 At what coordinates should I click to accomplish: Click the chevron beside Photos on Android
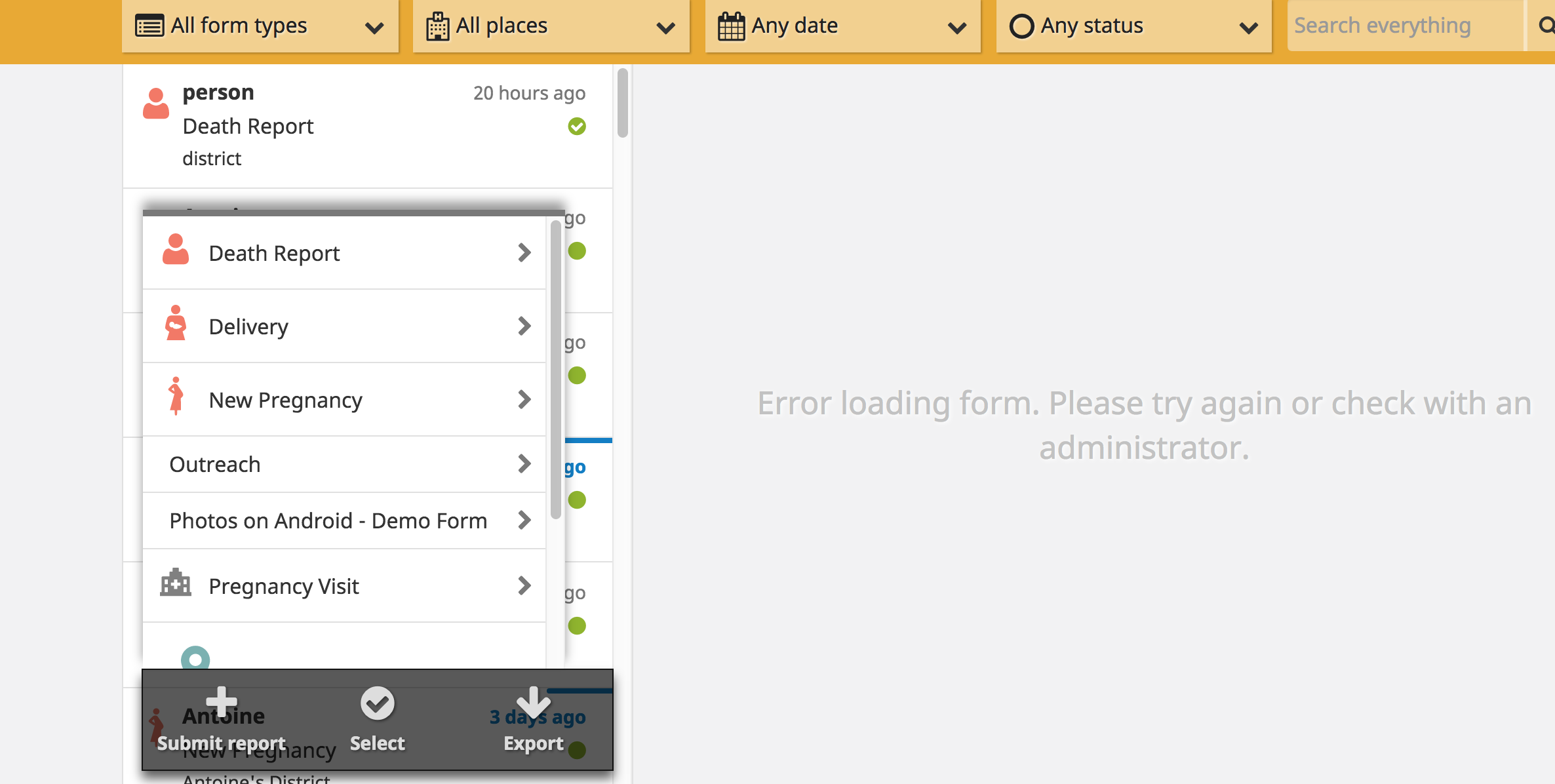tap(524, 520)
